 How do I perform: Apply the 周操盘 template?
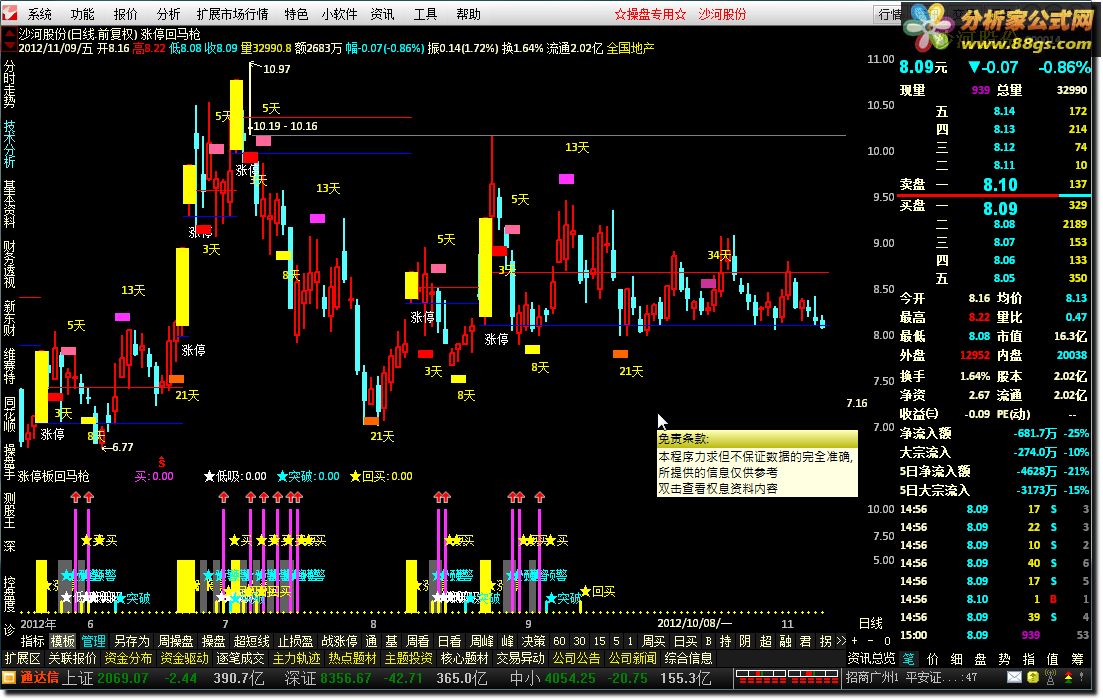(175, 641)
